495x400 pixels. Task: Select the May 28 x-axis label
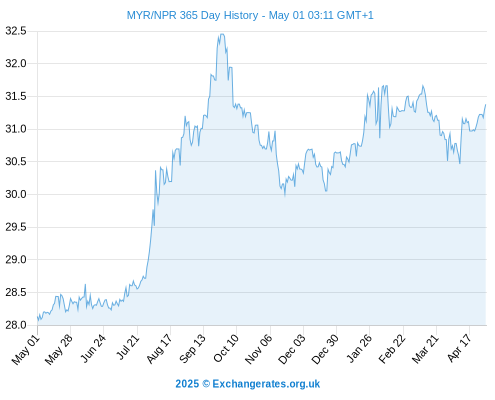(x=59, y=349)
